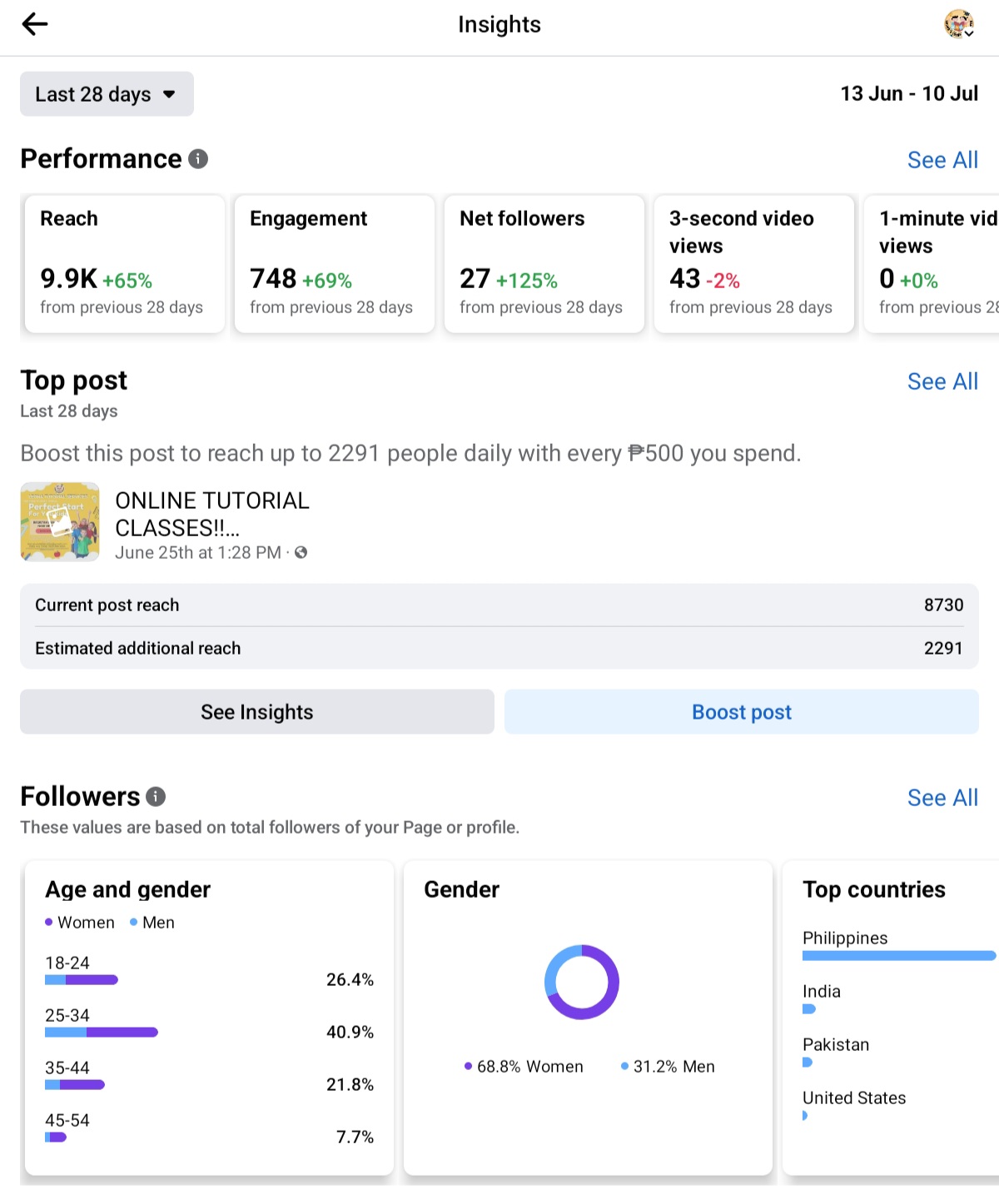Select the Reach performance card
The image size is (999, 1204).
point(125,263)
